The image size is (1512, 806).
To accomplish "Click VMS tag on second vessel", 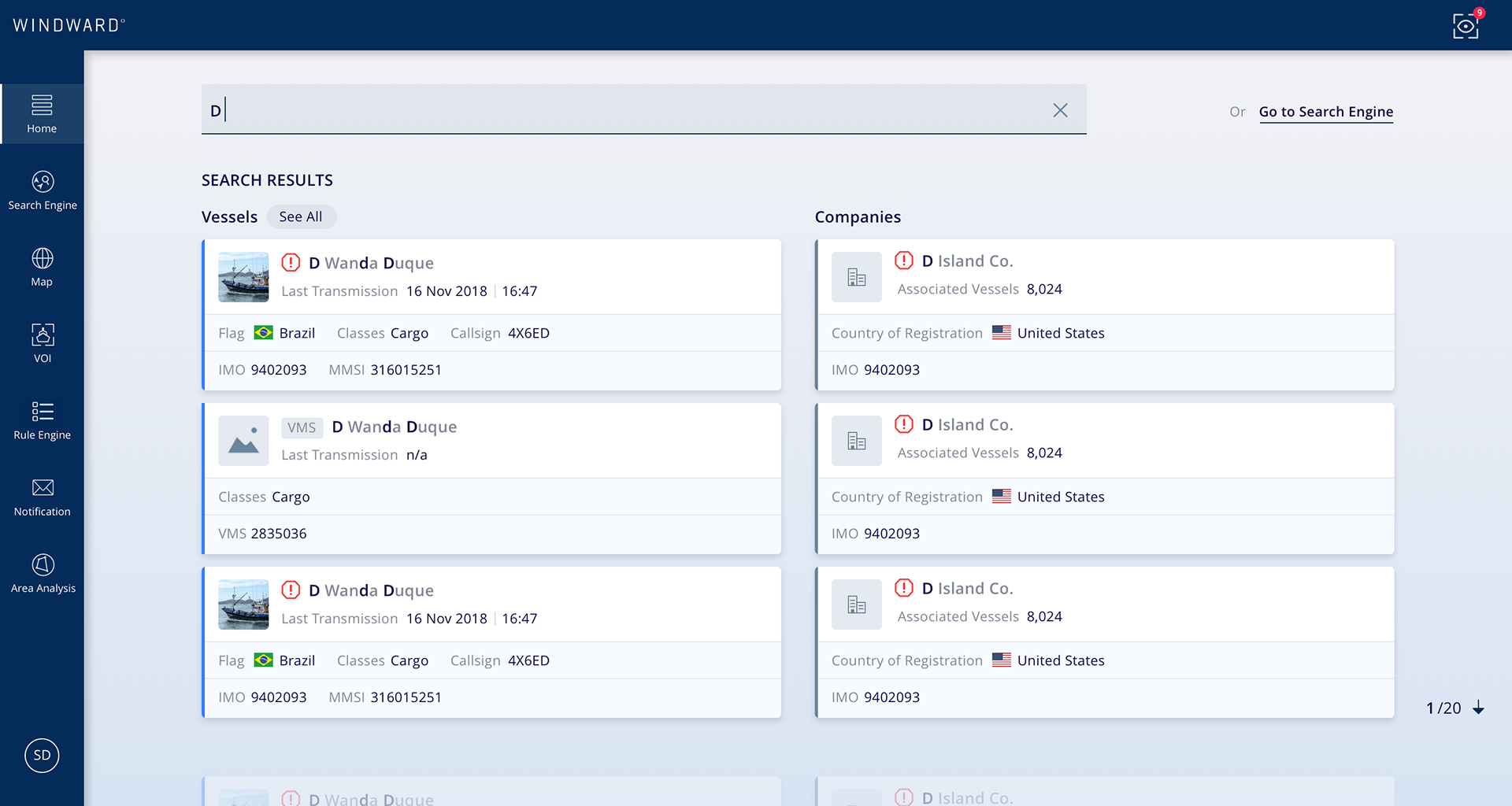I will click(302, 427).
